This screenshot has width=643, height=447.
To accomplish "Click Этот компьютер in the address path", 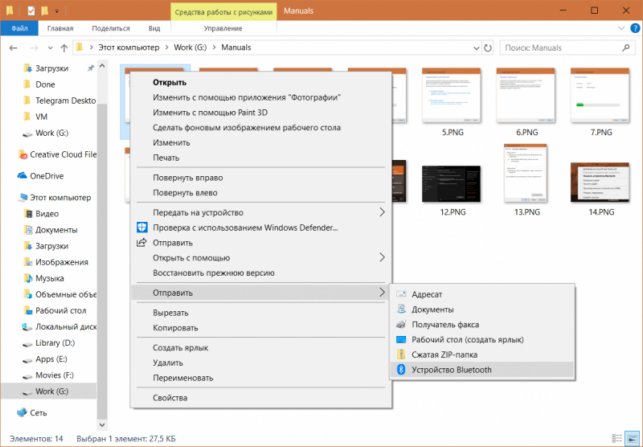I will (129, 48).
